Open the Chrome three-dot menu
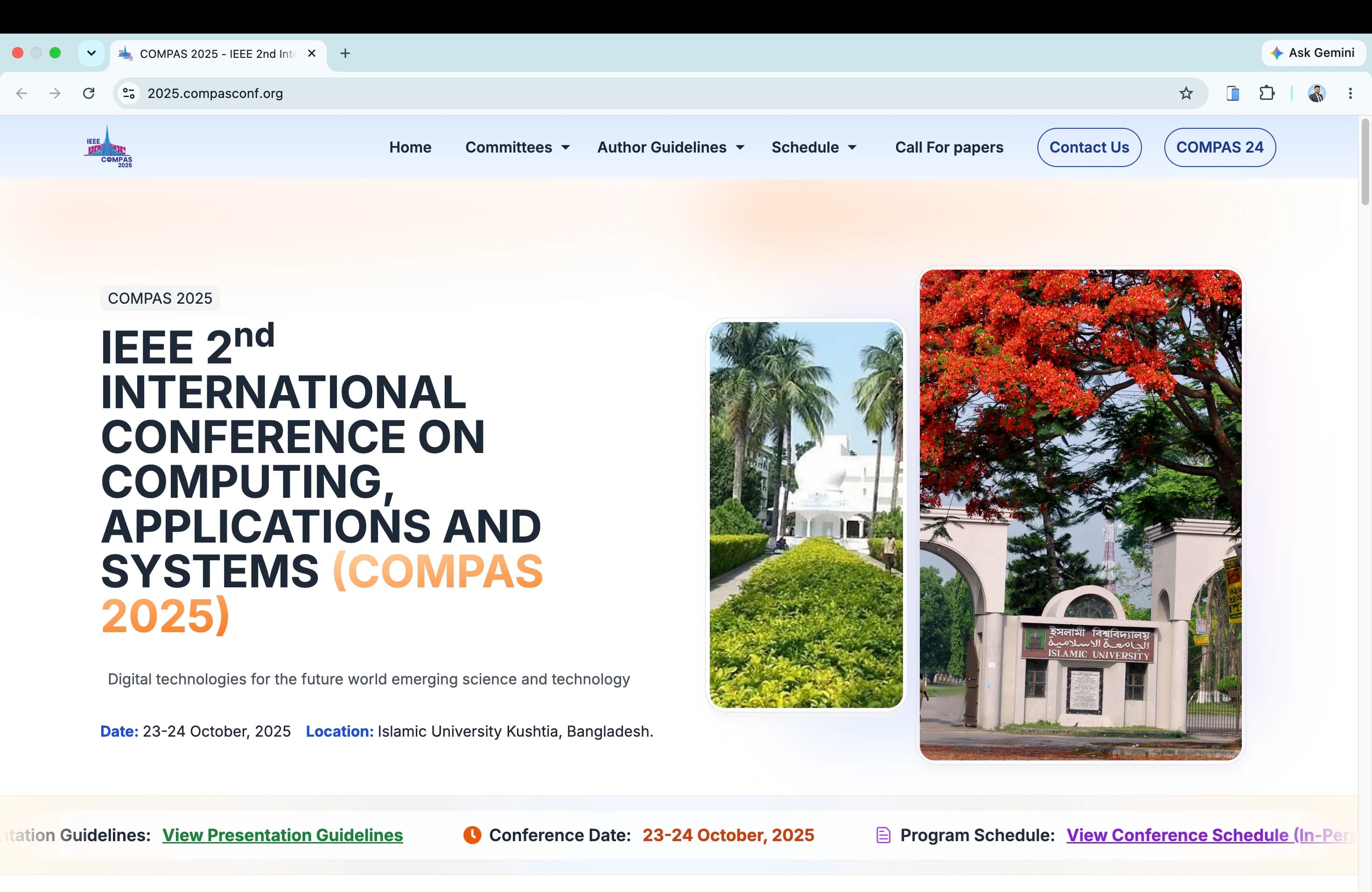Screen dimensions: 1372x892 [1350, 93]
